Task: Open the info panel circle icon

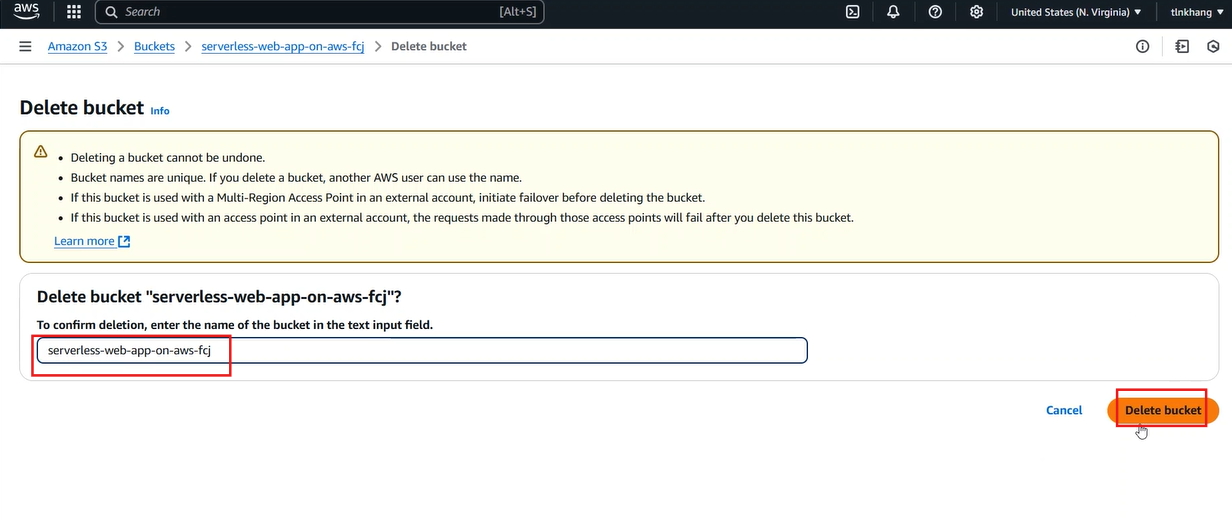Action: 1142,46
